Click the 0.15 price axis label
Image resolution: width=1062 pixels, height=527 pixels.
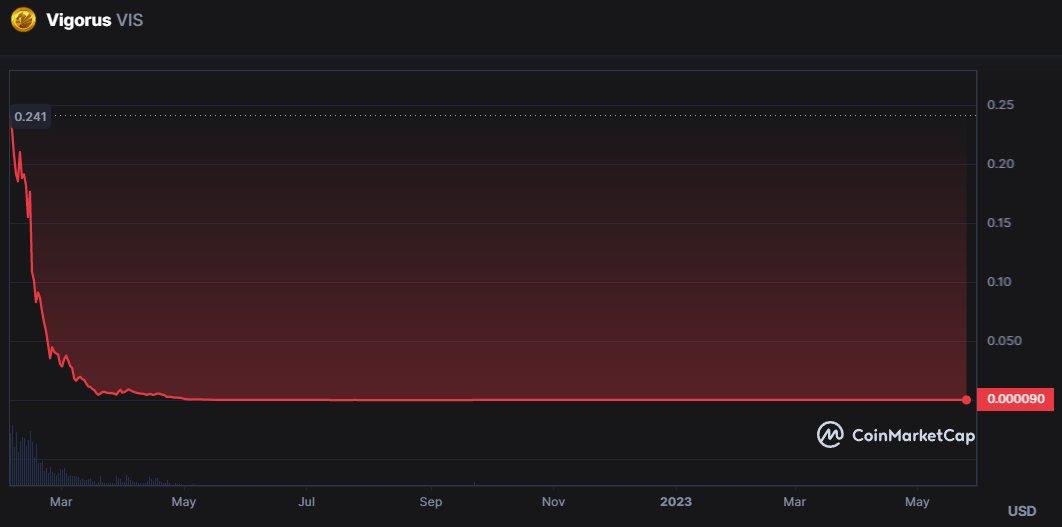[1000, 223]
